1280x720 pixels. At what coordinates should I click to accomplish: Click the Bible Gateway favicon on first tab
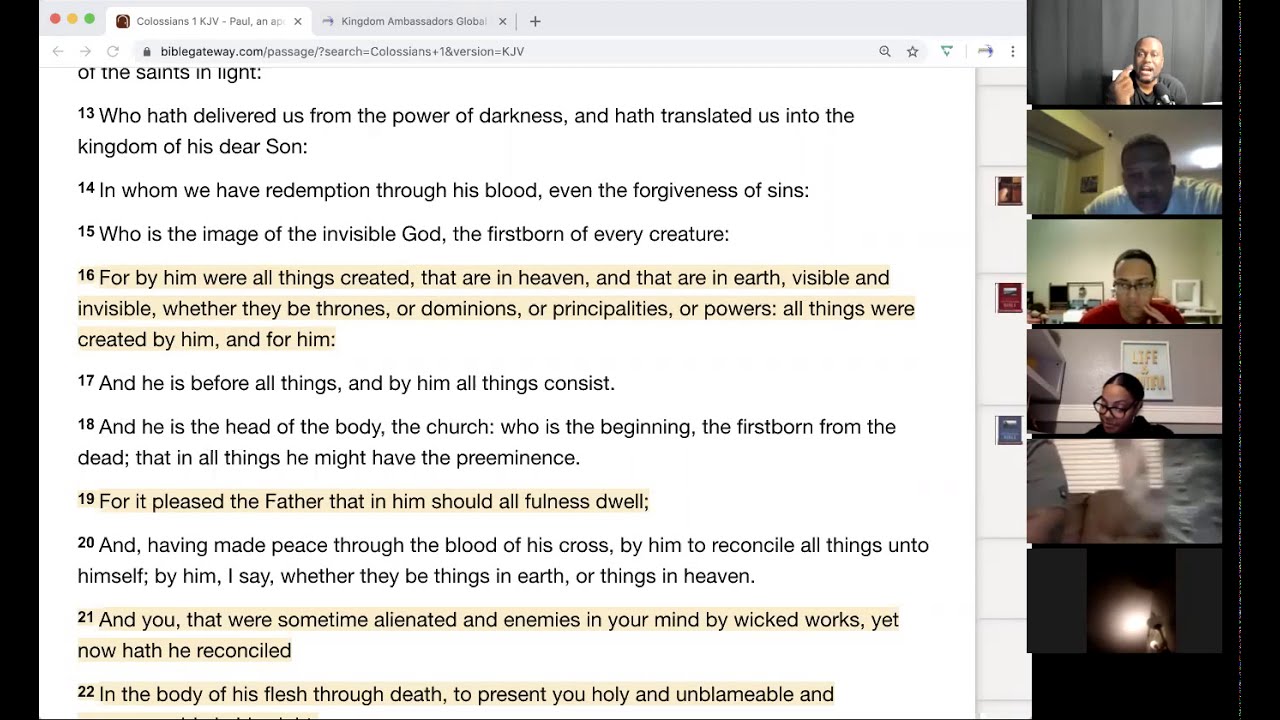click(123, 21)
